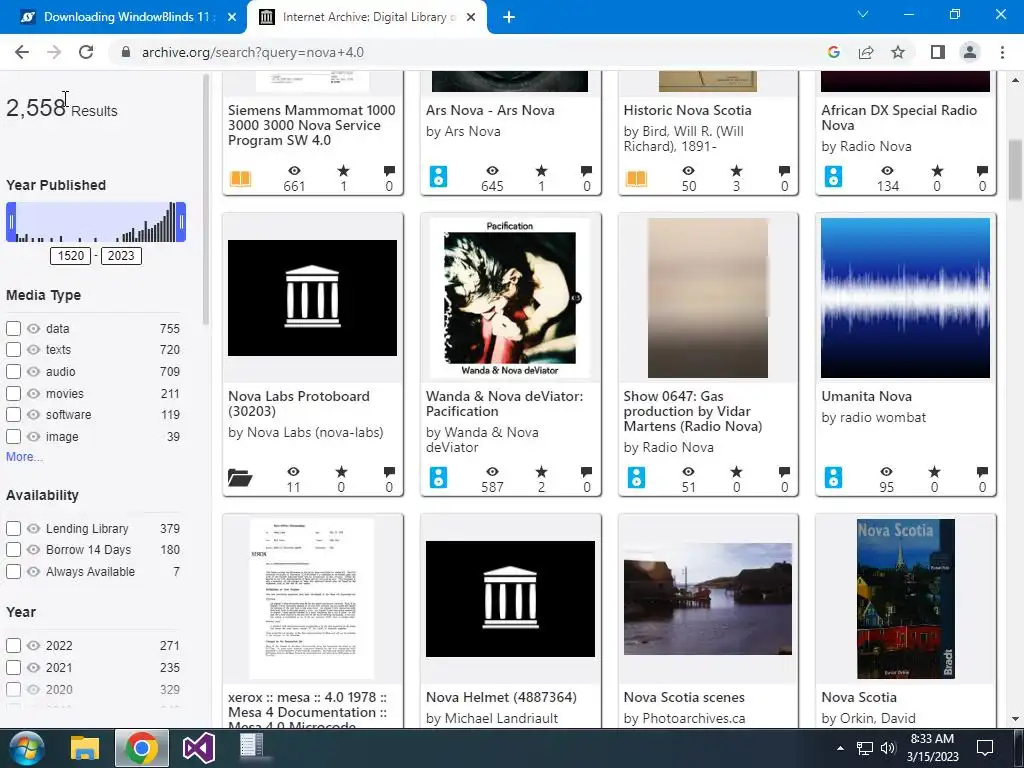Check the Lending Library availability checkbox

13,528
